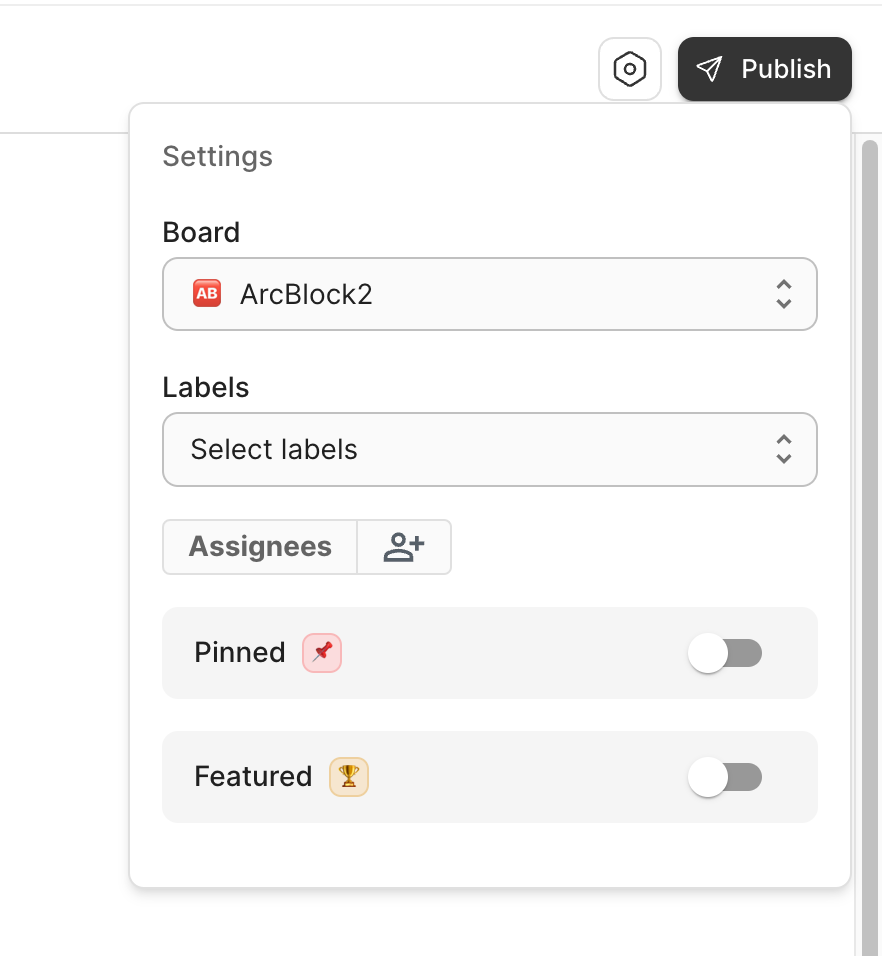The height and width of the screenshot is (956, 882).
Task: Click the up-down chevron in Board field
Action: click(784, 294)
